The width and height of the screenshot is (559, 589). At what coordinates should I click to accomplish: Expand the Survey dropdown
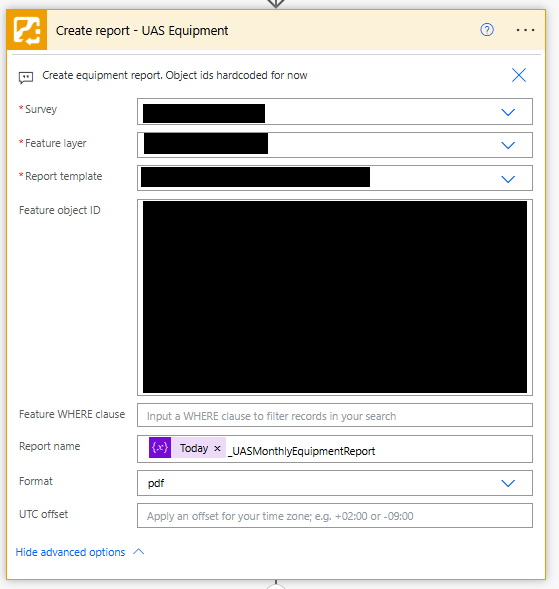click(x=508, y=112)
